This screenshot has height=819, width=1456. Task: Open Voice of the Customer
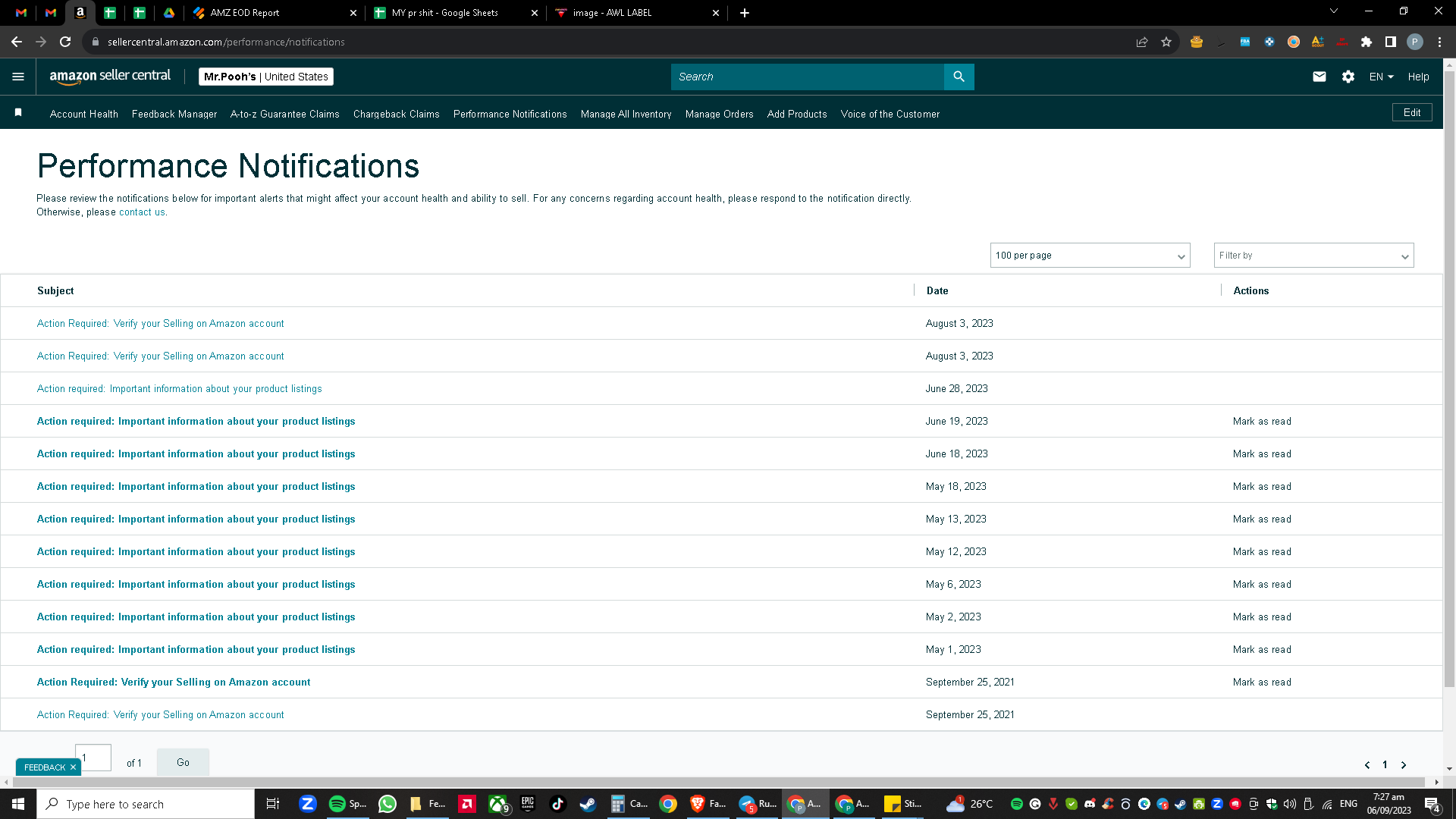point(890,114)
